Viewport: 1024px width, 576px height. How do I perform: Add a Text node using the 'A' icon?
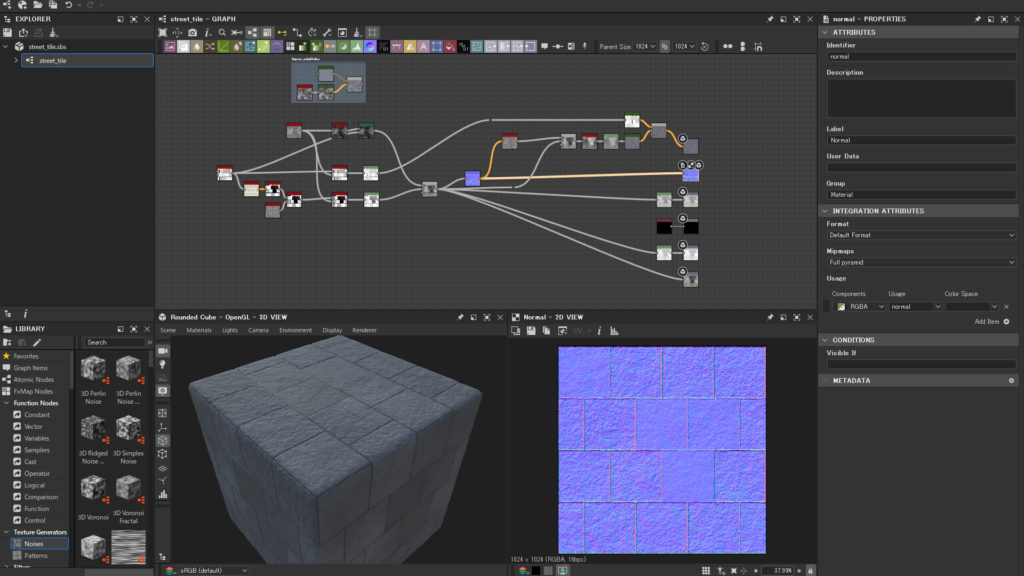(x=423, y=46)
